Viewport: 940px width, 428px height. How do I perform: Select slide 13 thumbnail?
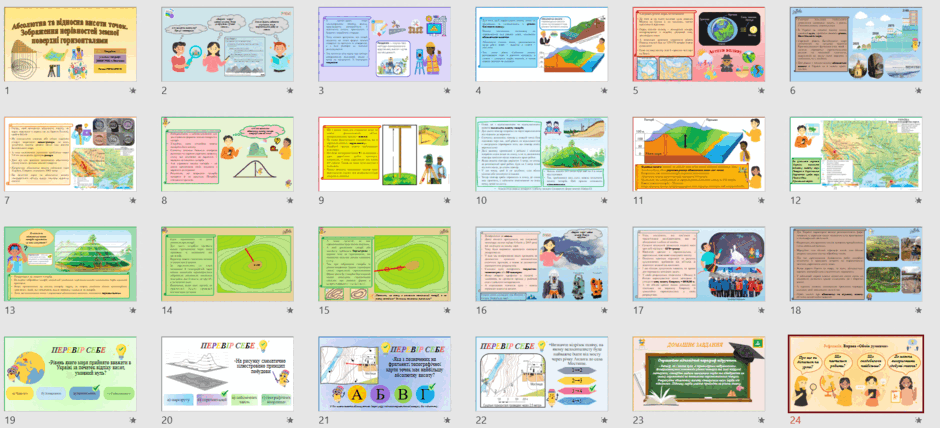tap(70, 264)
